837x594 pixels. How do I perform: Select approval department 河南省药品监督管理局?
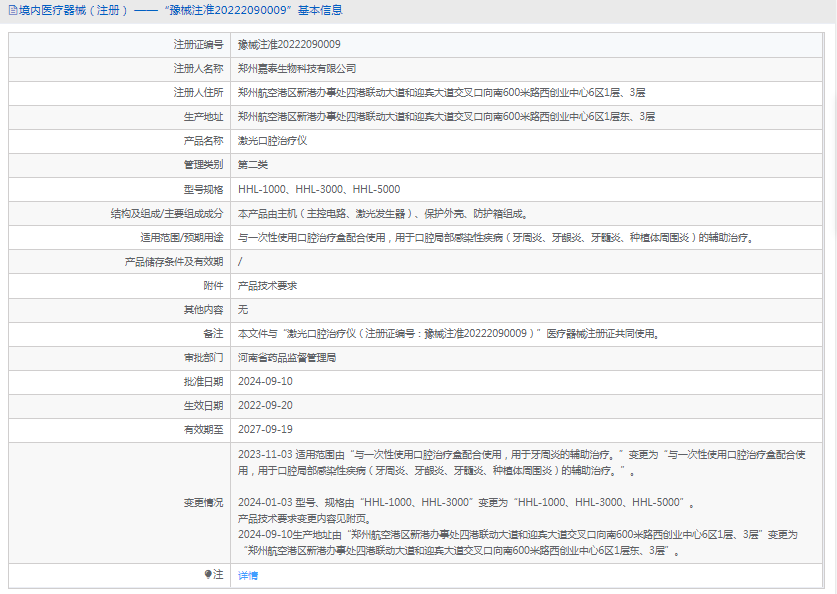click(x=287, y=358)
